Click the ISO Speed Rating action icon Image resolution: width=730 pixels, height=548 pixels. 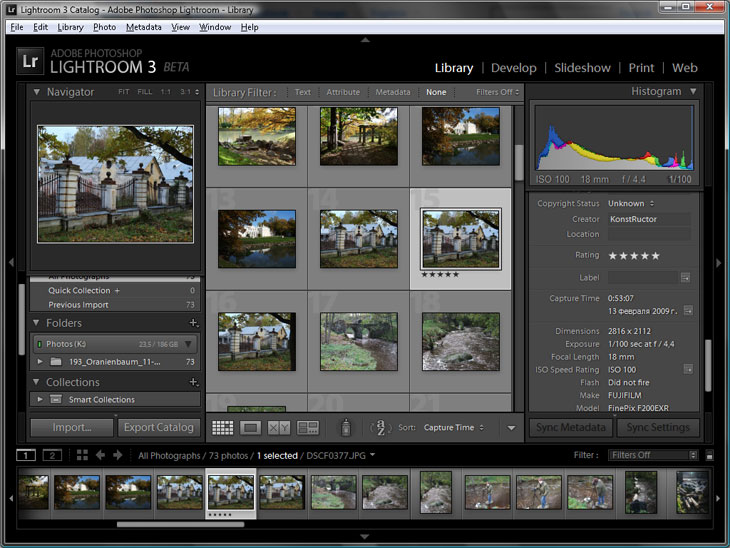pos(688,369)
